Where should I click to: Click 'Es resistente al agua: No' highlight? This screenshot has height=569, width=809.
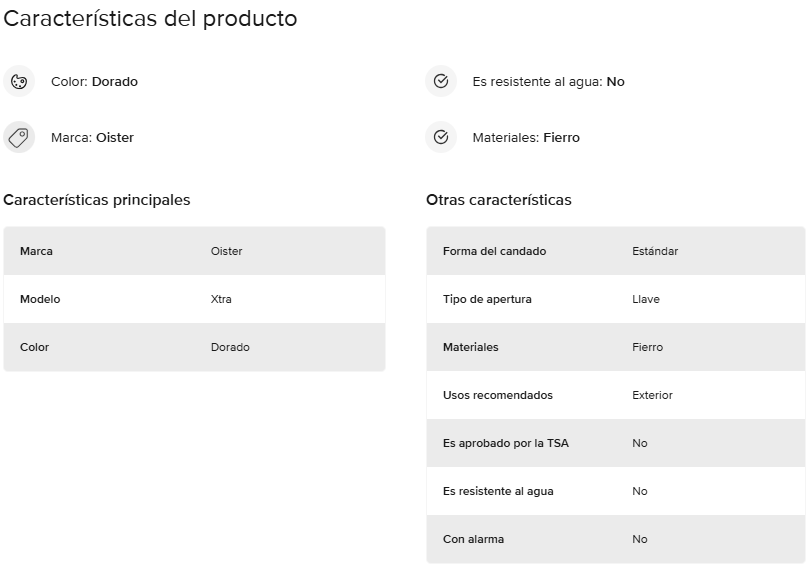coord(548,82)
